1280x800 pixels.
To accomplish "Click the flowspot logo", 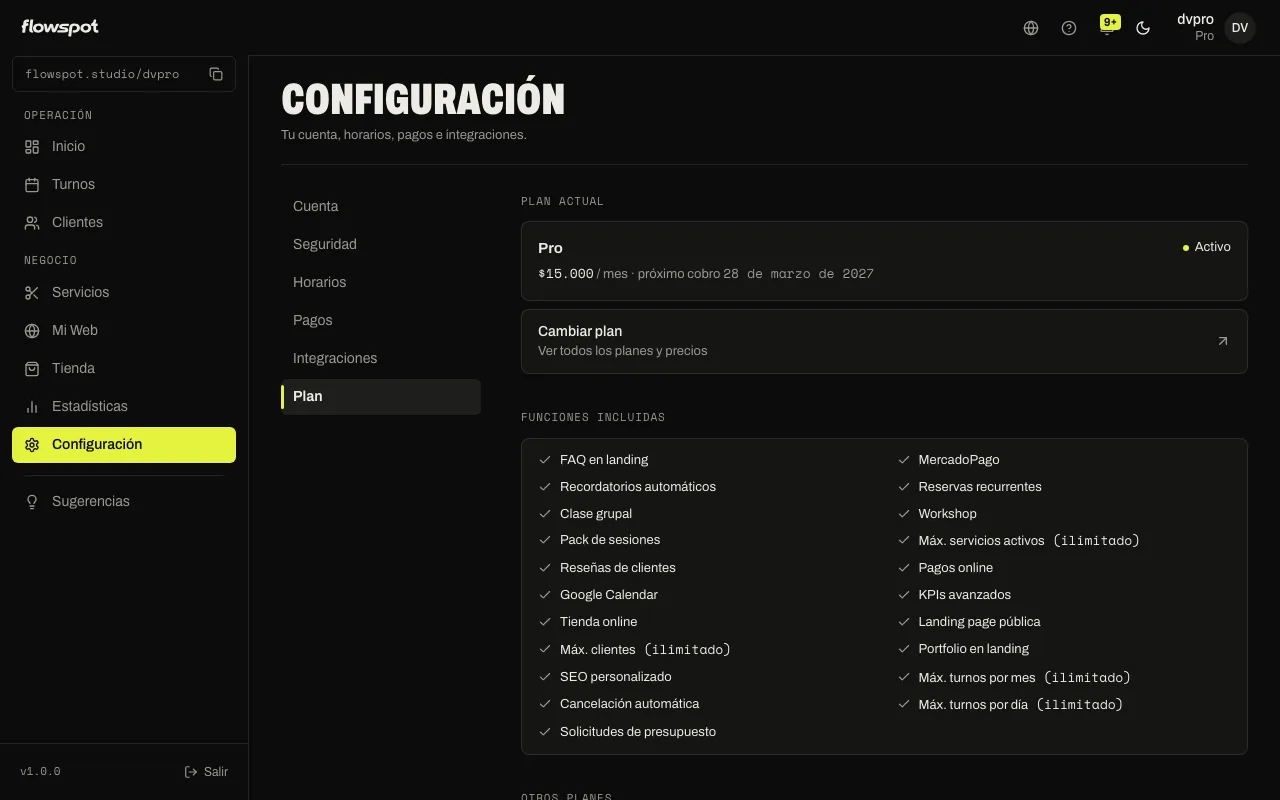I will (60, 27).
